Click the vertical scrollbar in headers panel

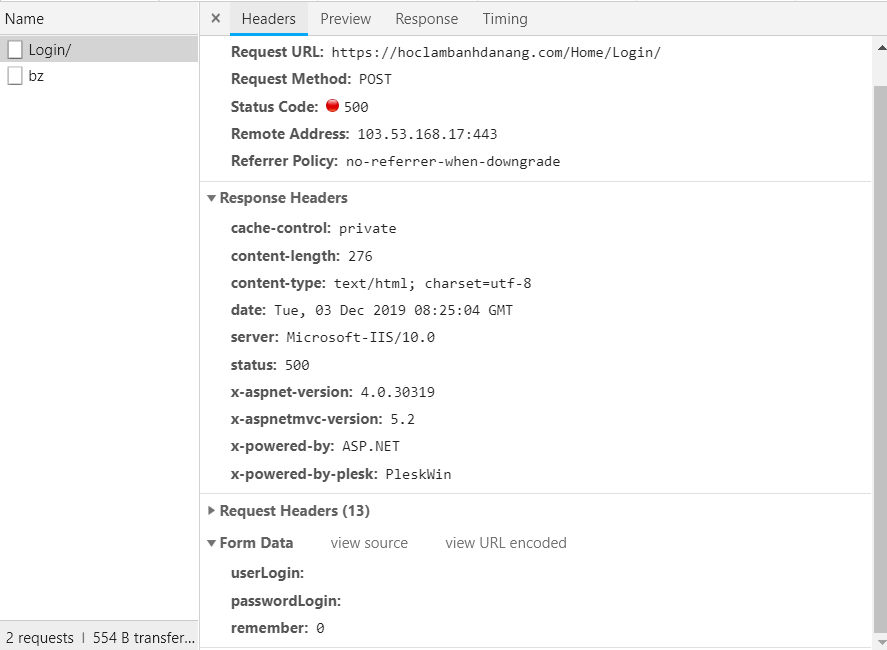pyautogui.click(x=880, y=350)
